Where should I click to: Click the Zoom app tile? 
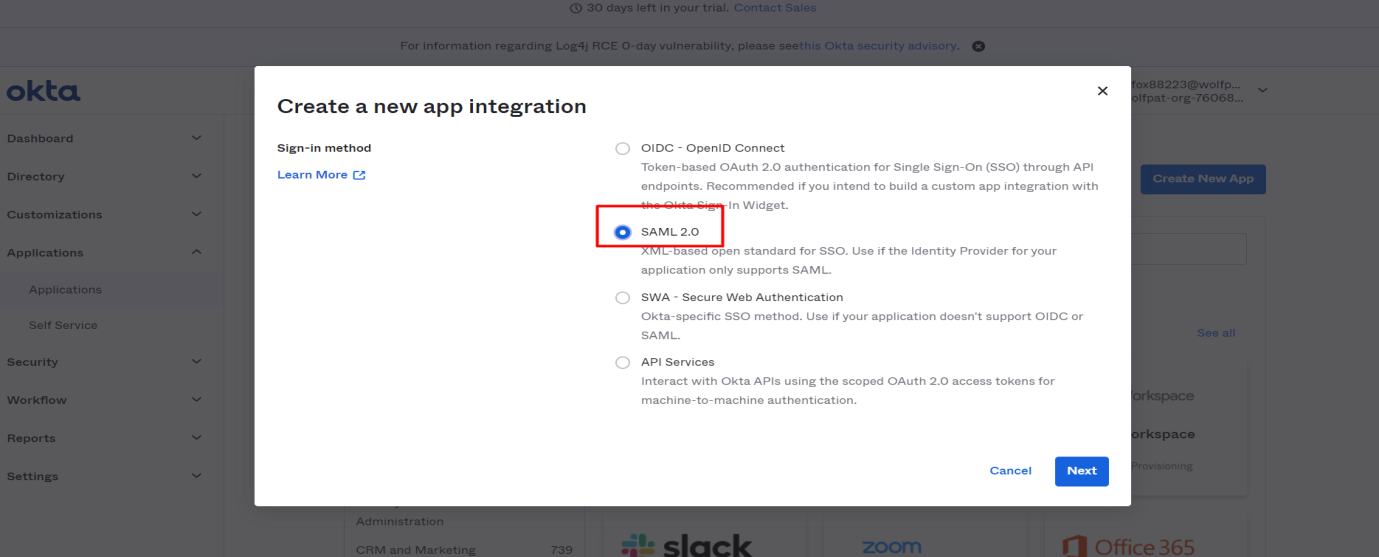coord(923,537)
